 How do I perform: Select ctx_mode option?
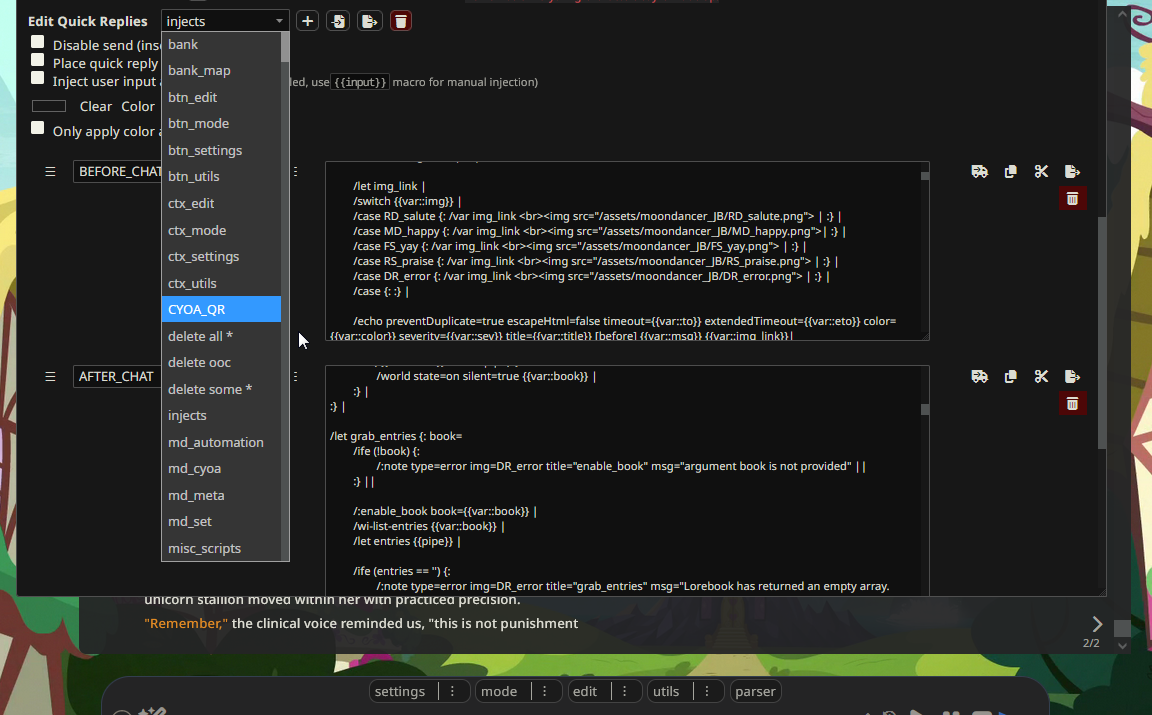pyautogui.click(x=221, y=230)
